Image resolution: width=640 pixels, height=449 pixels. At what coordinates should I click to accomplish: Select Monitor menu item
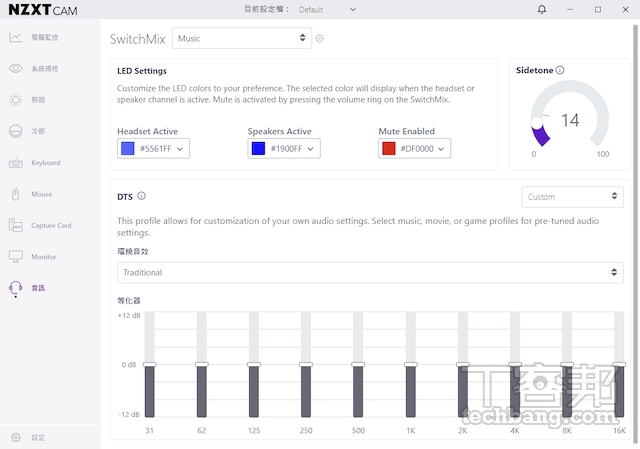[44, 257]
